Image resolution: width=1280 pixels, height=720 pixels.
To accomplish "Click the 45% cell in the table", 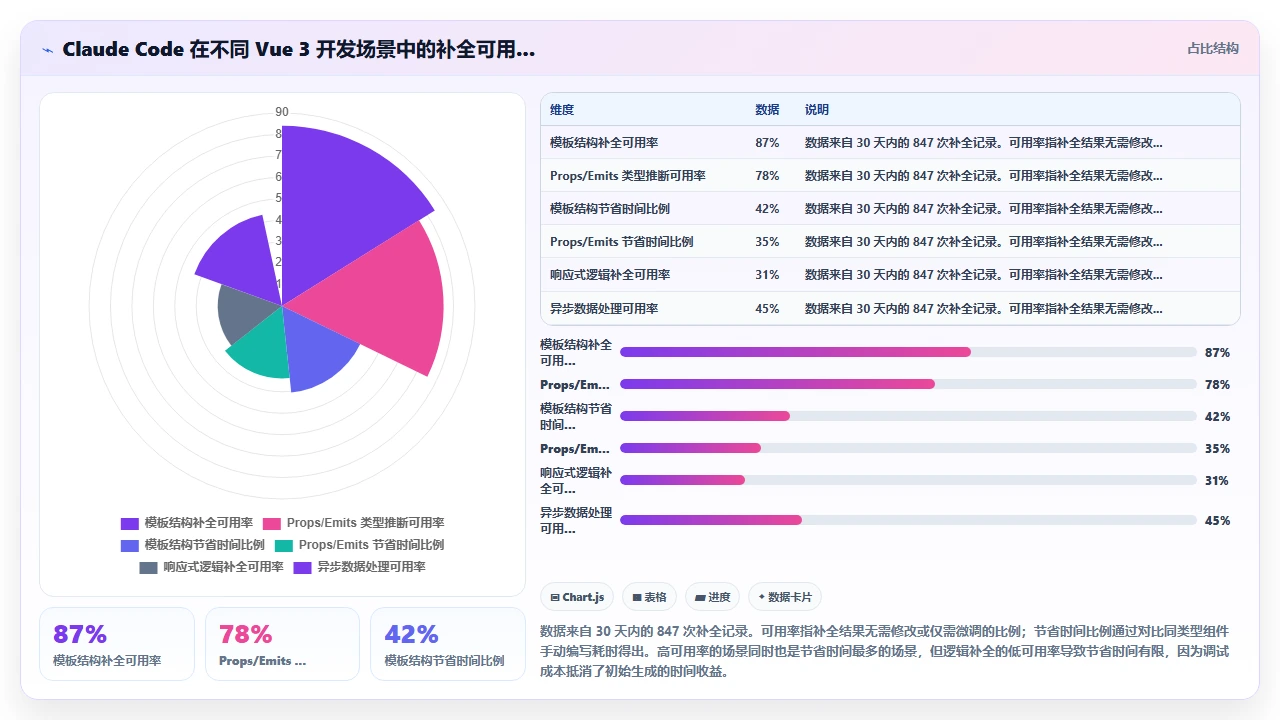I will (x=767, y=308).
